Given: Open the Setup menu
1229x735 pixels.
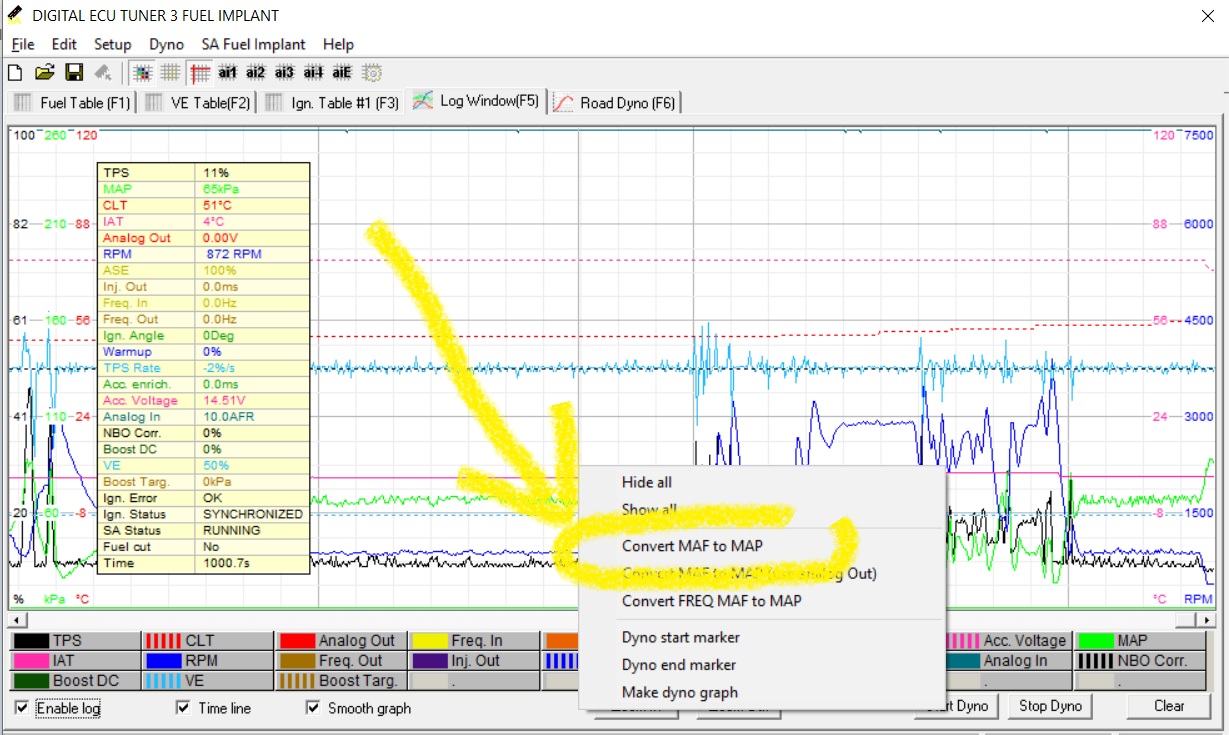Looking at the screenshot, I should 113,44.
